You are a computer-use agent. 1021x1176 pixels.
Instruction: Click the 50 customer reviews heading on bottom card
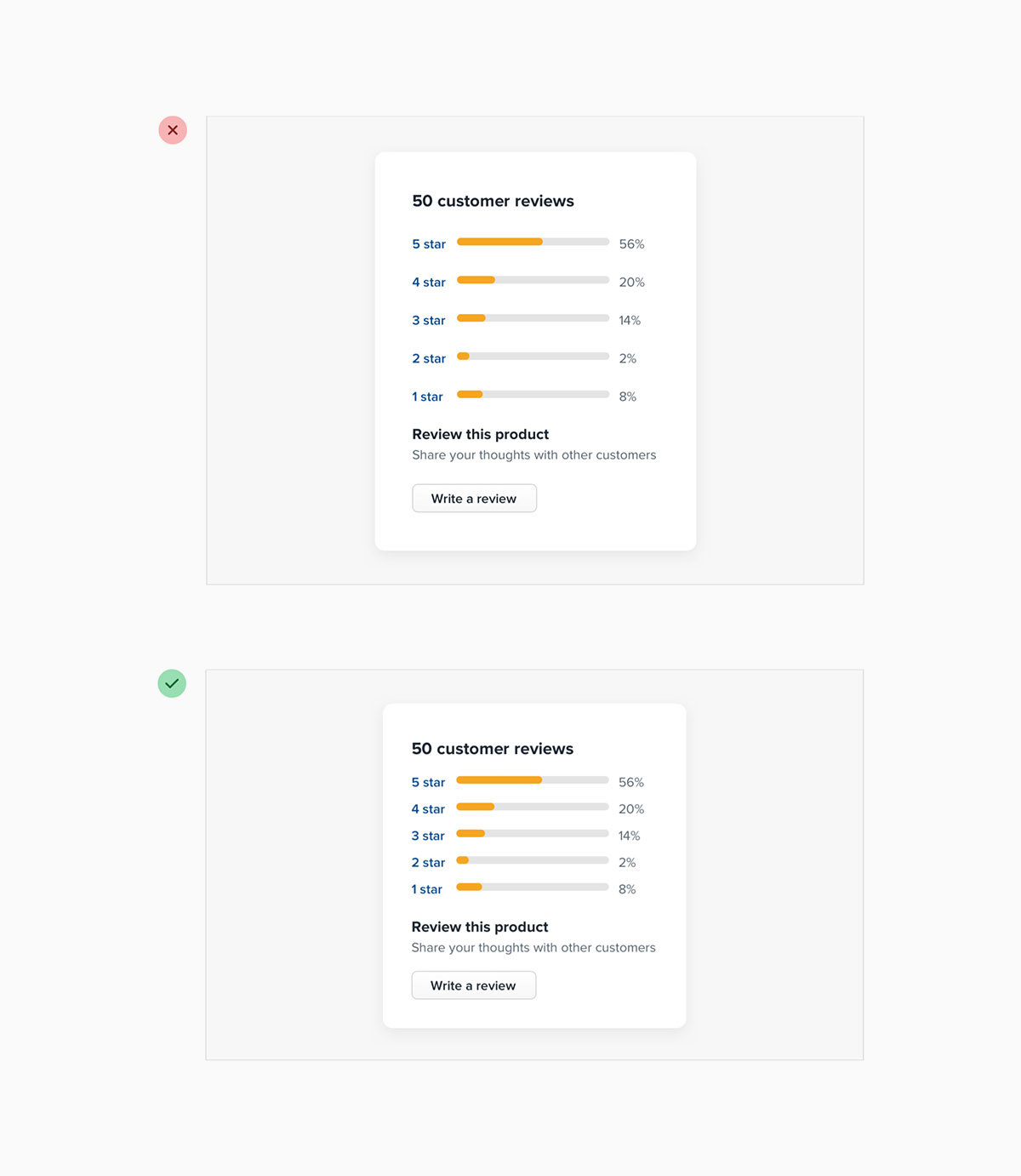point(492,749)
